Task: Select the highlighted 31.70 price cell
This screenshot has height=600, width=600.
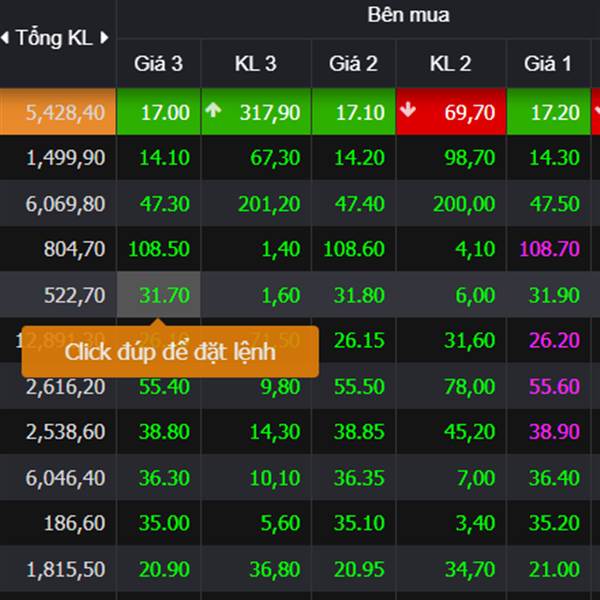Action: click(x=159, y=295)
